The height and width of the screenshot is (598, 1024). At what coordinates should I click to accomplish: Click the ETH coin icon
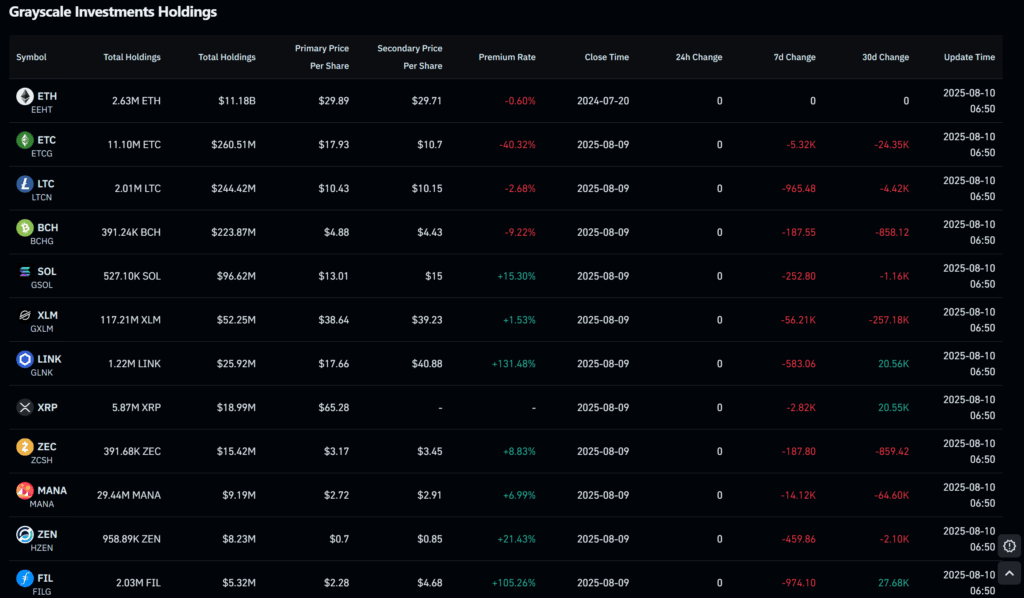25,97
